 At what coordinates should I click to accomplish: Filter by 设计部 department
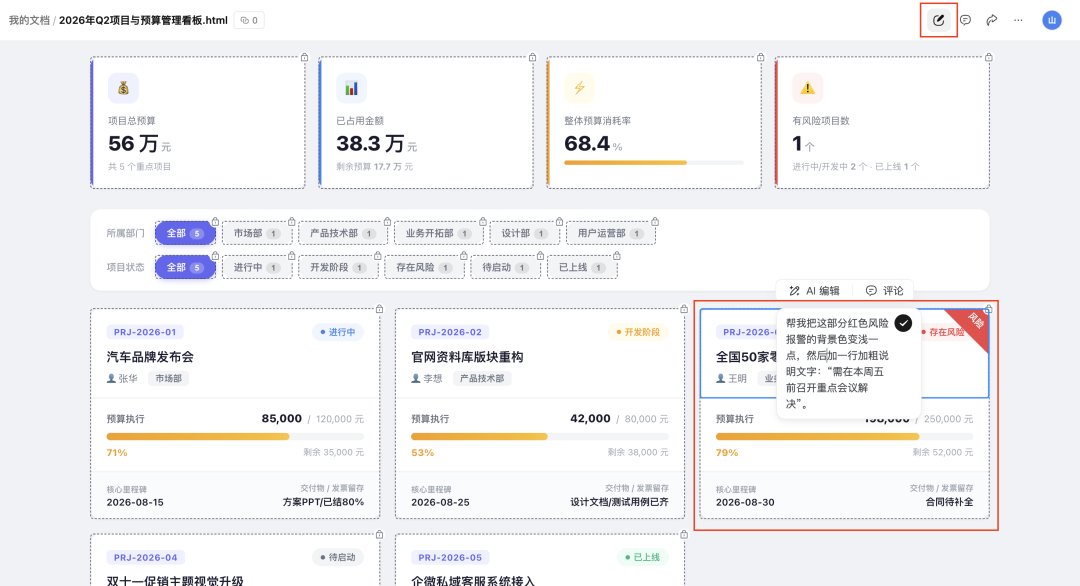click(x=524, y=233)
